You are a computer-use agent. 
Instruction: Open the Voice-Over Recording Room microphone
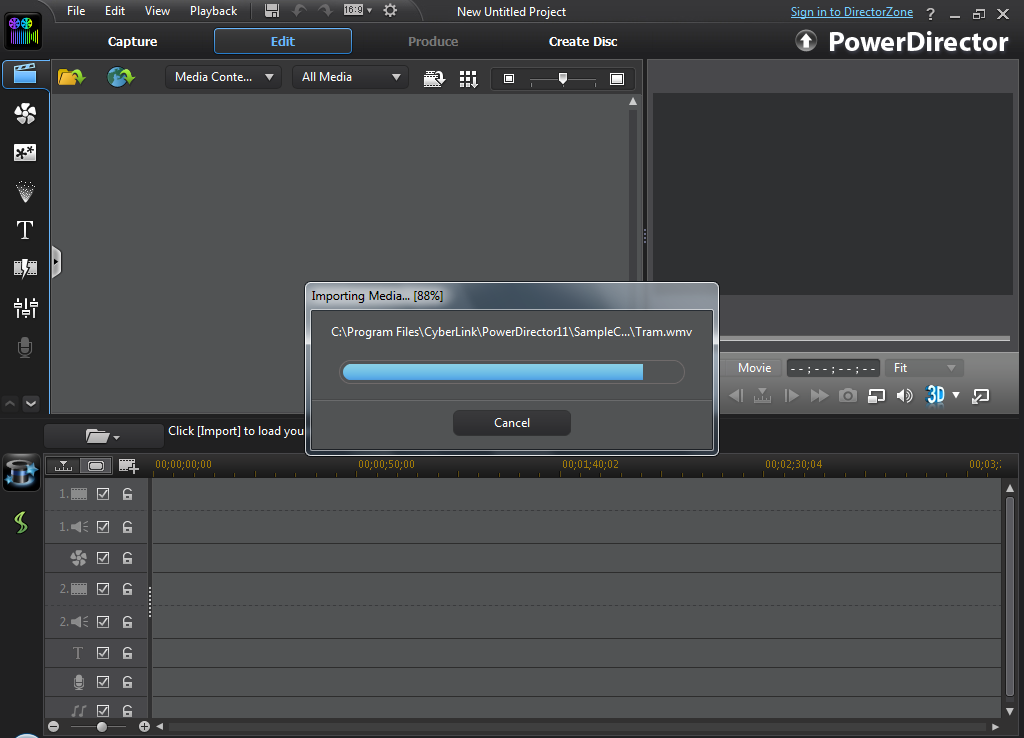25,347
